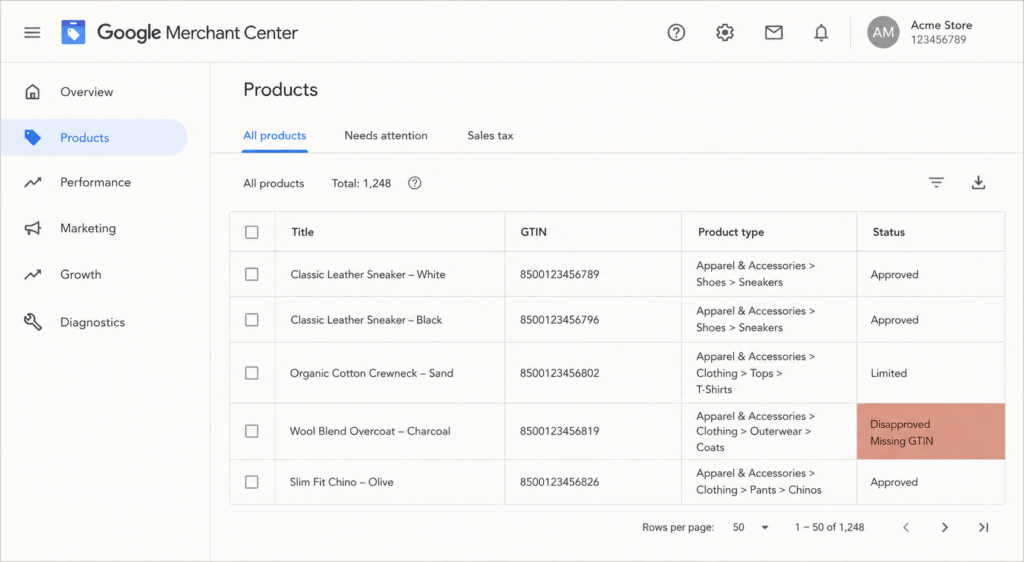Switch to the All products tab
The width and height of the screenshot is (1024, 562).
click(x=274, y=136)
